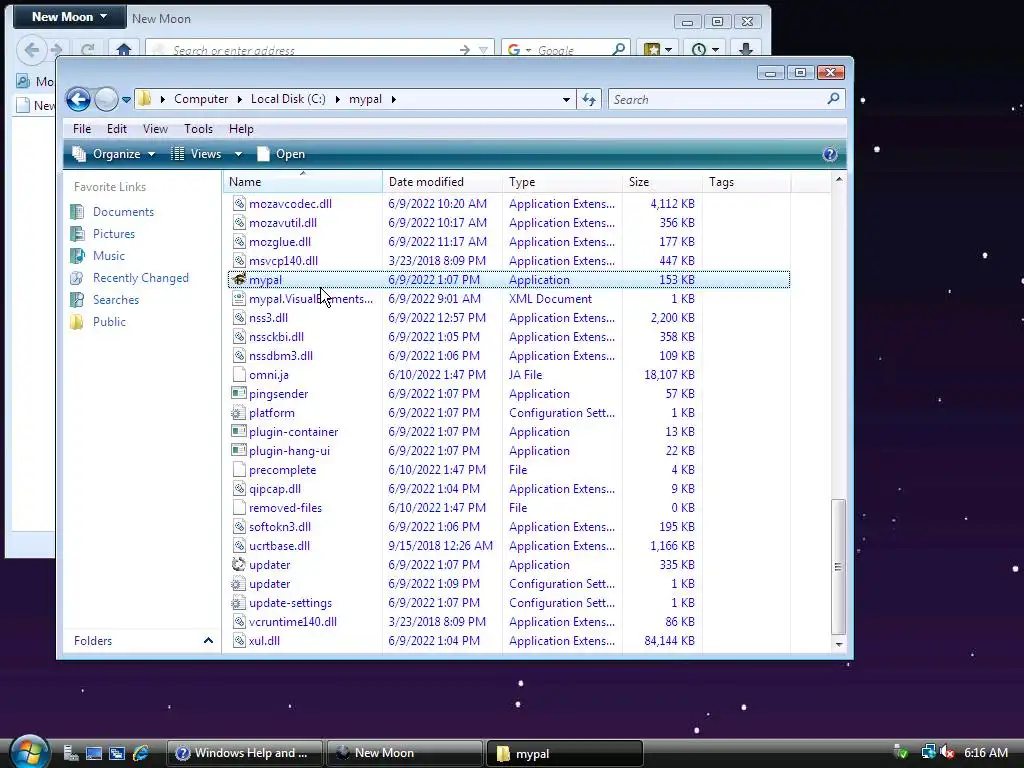Open recent pages dropdown beside Forward button
The image size is (1024, 768).
click(126, 100)
